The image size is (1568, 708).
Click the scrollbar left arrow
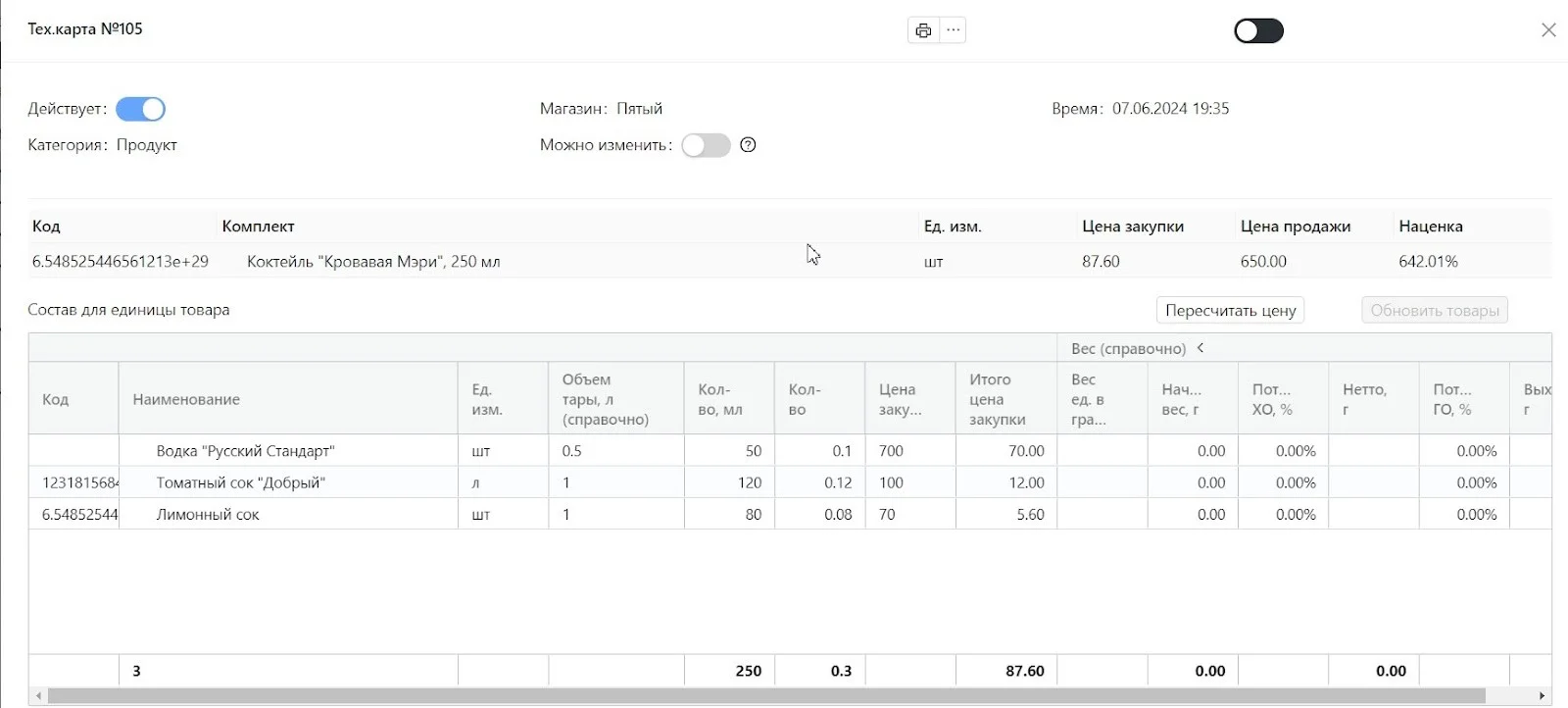pos(38,695)
